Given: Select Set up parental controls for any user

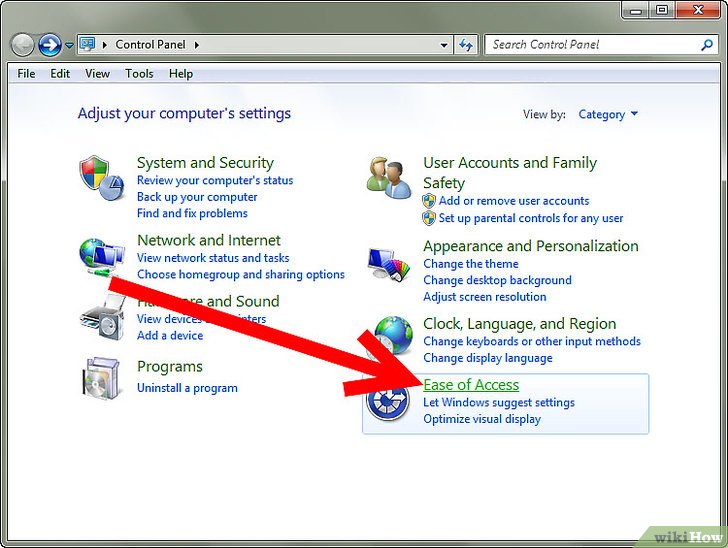Looking at the screenshot, I should [531, 218].
